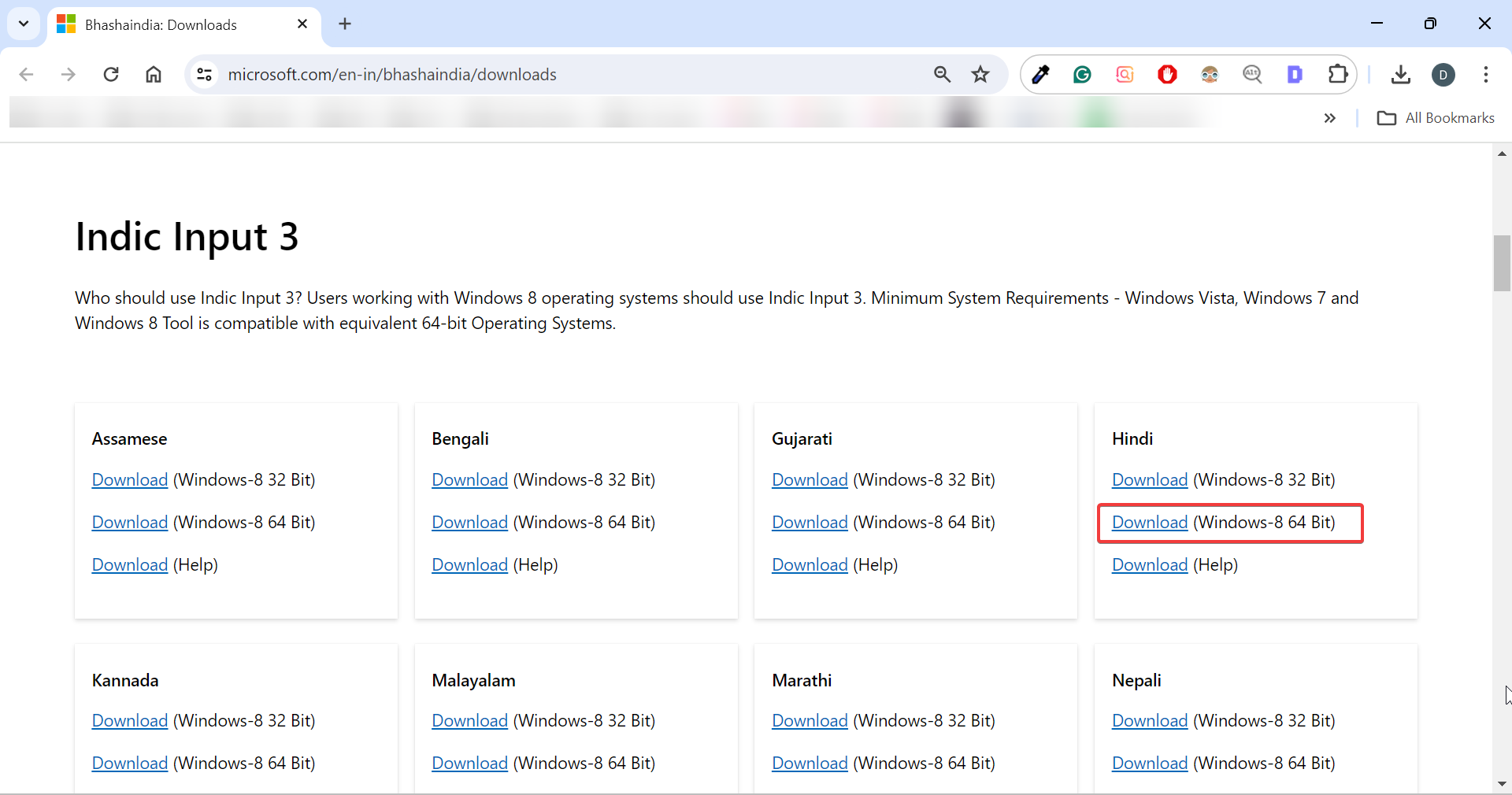This screenshot has height=795, width=1512.
Task: Download Gujarati Windows-8 32 Bit
Action: click(x=810, y=480)
